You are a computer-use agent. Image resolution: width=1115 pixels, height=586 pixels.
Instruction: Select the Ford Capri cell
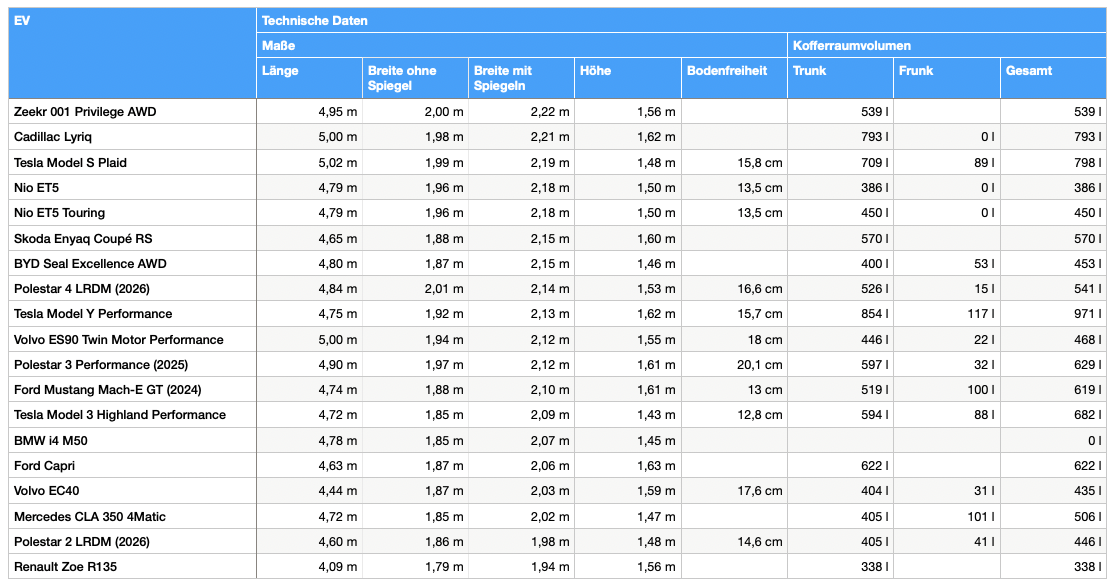coord(132,465)
